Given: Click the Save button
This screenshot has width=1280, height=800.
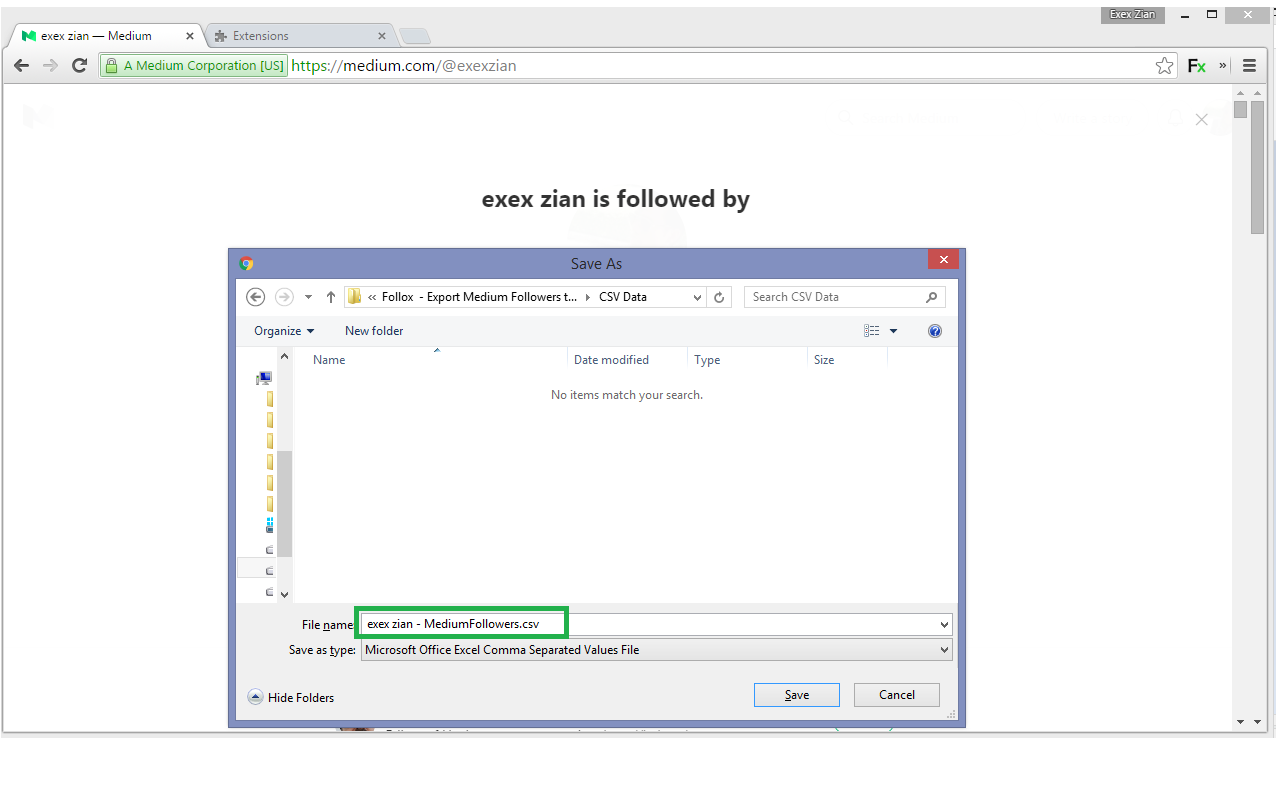Looking at the screenshot, I should click(x=797, y=695).
